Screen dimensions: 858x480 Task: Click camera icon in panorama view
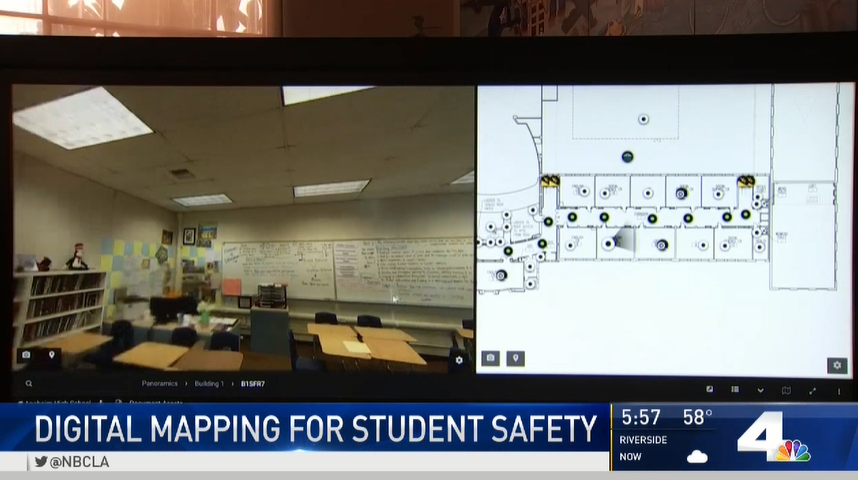[27, 355]
